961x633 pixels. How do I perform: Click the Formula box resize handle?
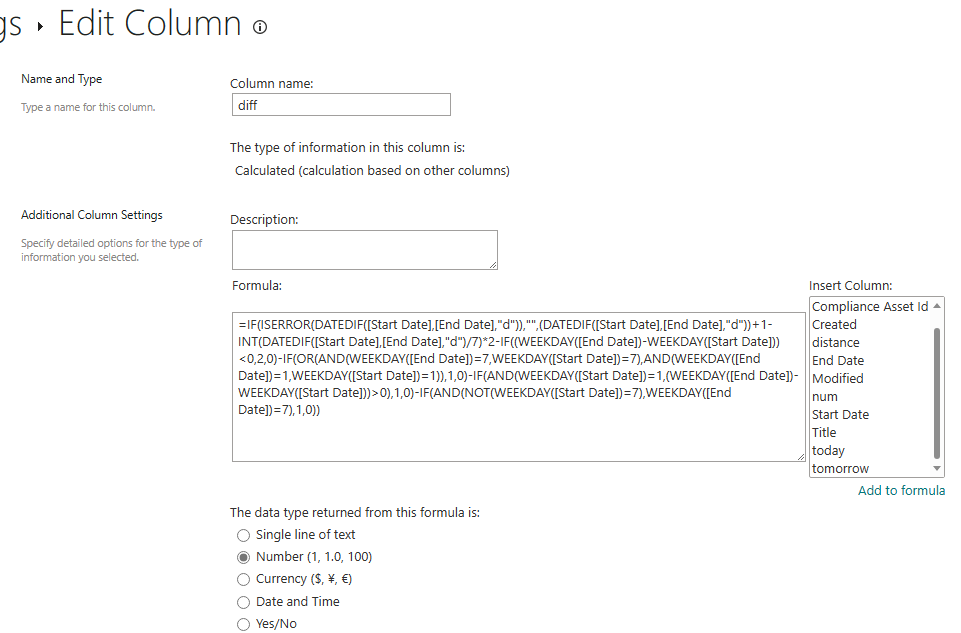coord(800,457)
